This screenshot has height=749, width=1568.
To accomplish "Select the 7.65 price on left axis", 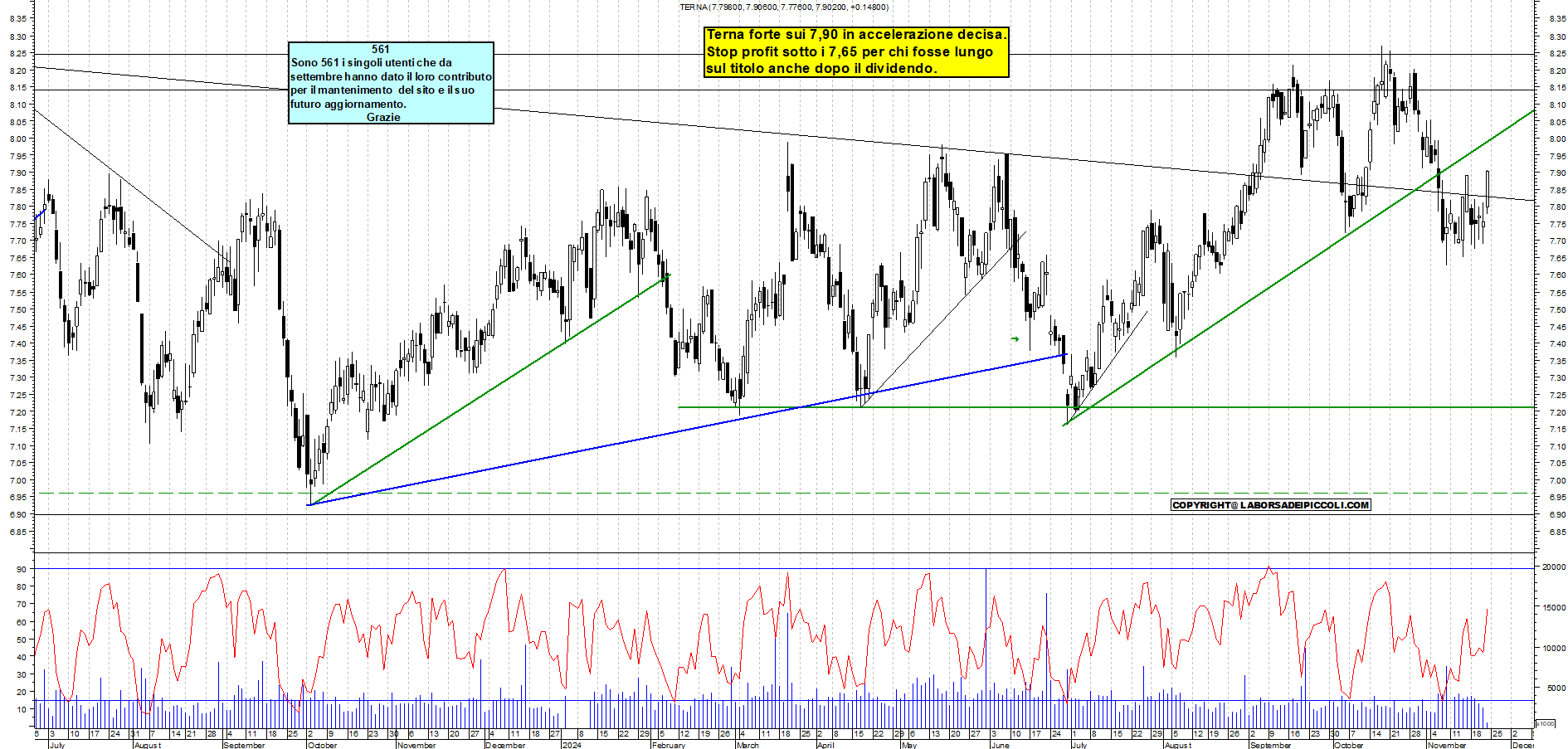I will (x=17, y=258).
